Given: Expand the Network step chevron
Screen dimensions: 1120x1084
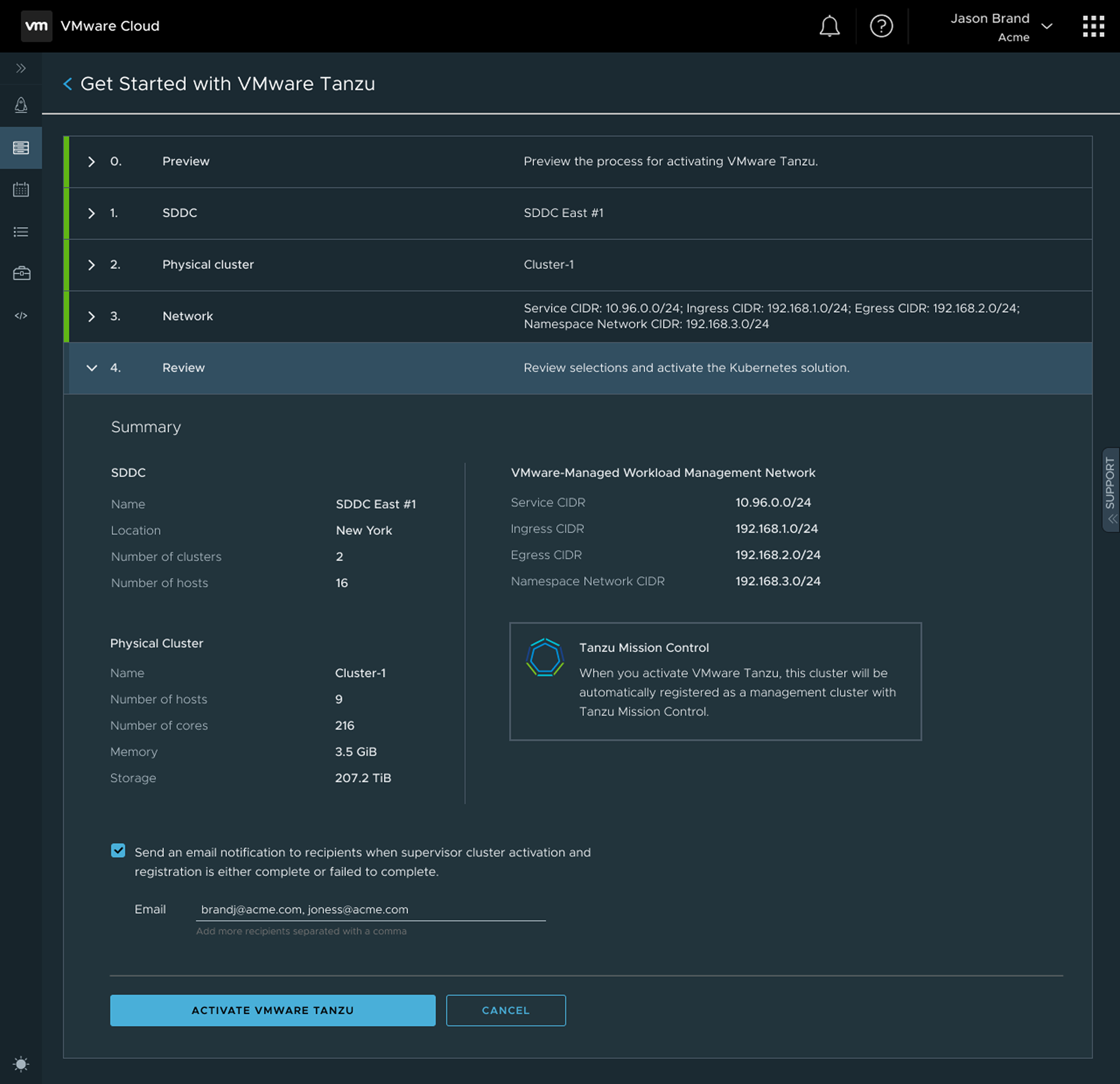Looking at the screenshot, I should (x=91, y=317).
